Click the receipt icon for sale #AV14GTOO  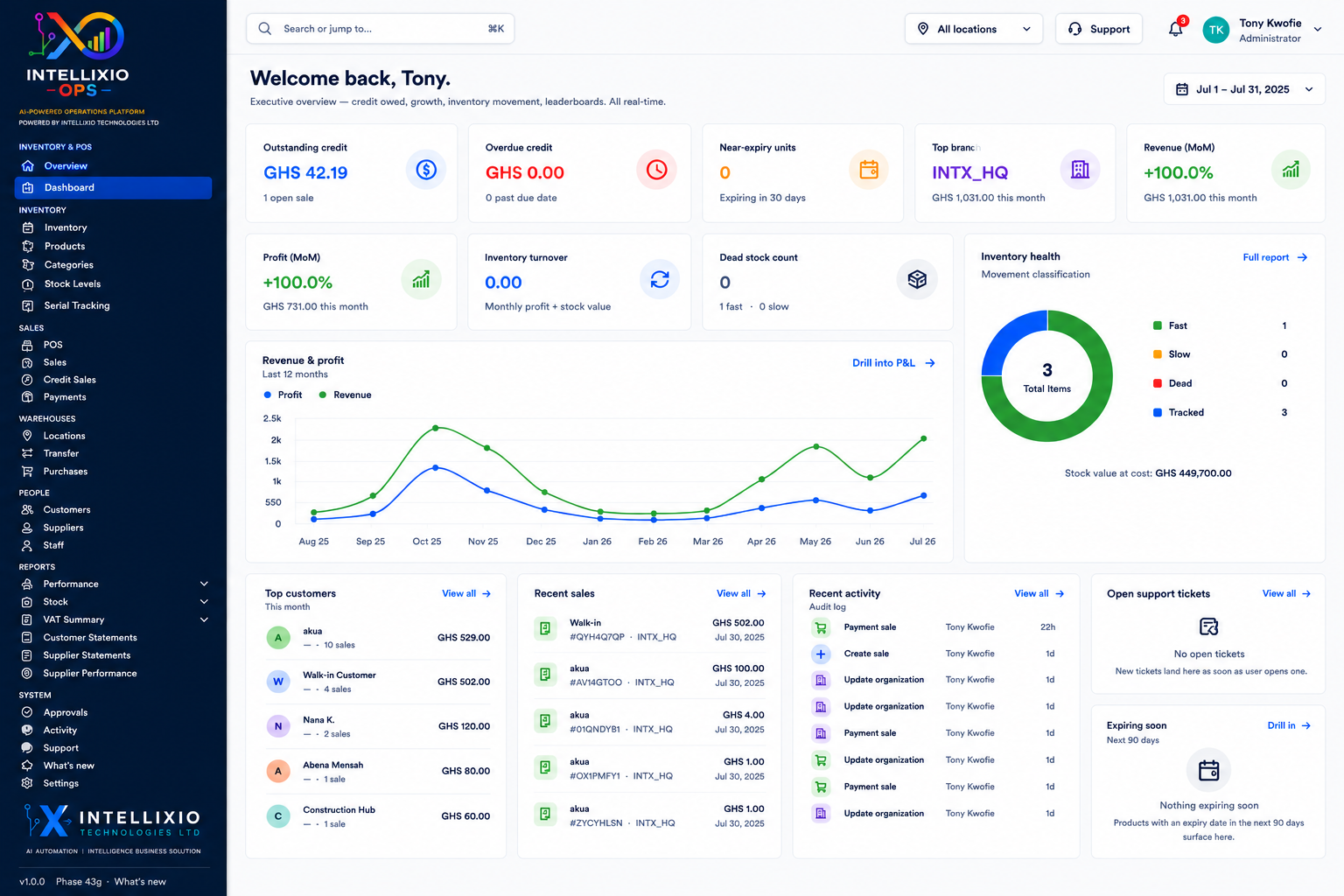point(545,675)
